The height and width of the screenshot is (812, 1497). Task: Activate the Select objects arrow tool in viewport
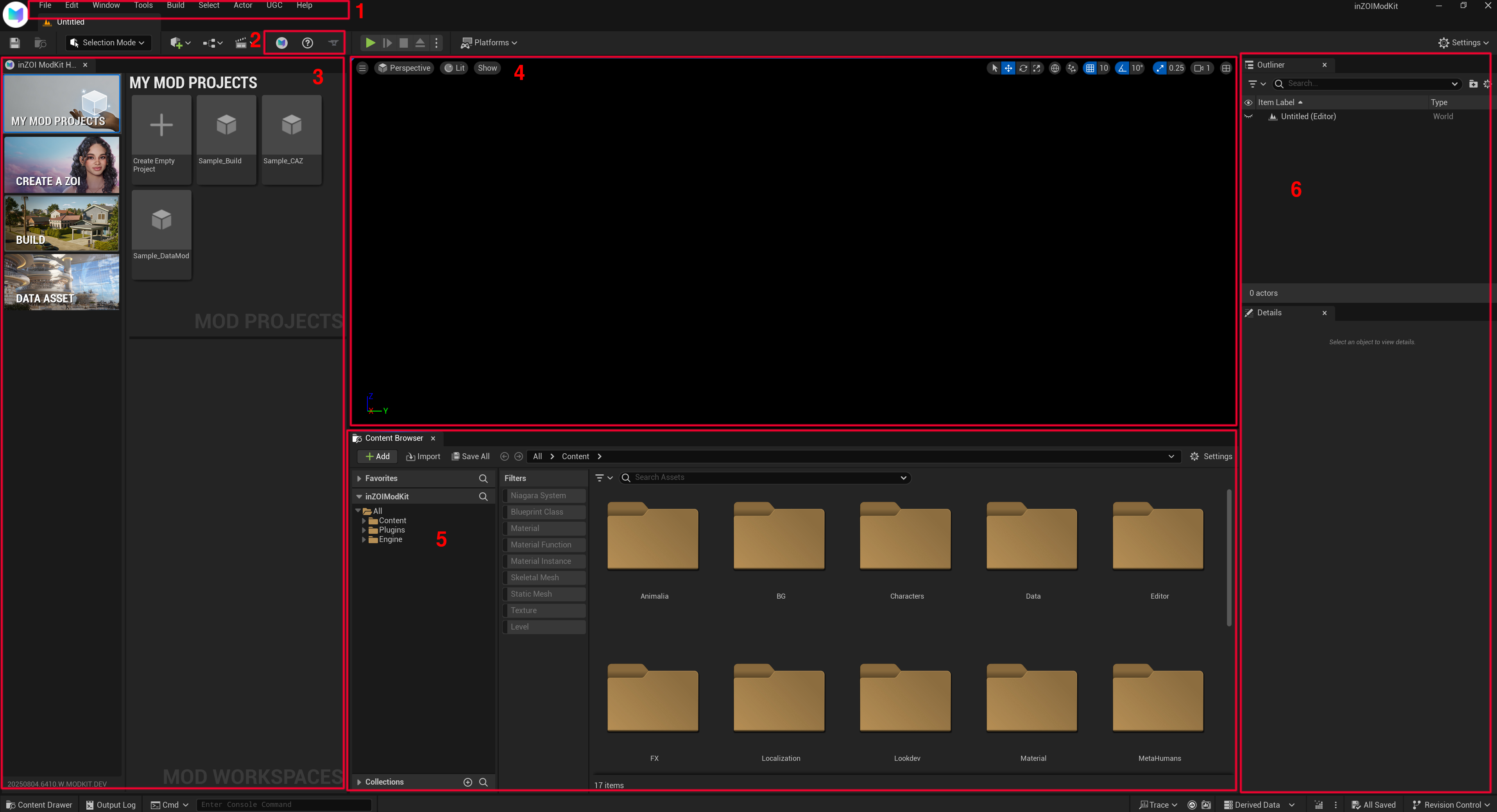click(994, 68)
